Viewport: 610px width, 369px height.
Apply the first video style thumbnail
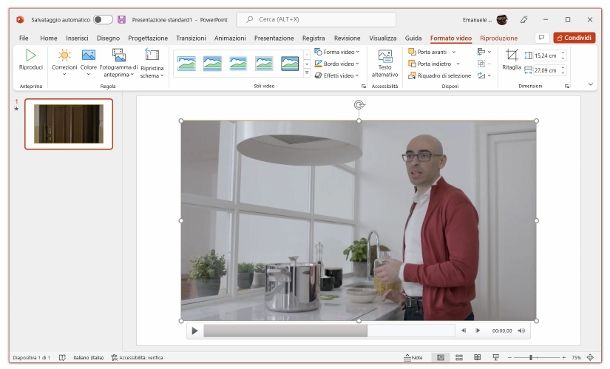[x=186, y=63]
